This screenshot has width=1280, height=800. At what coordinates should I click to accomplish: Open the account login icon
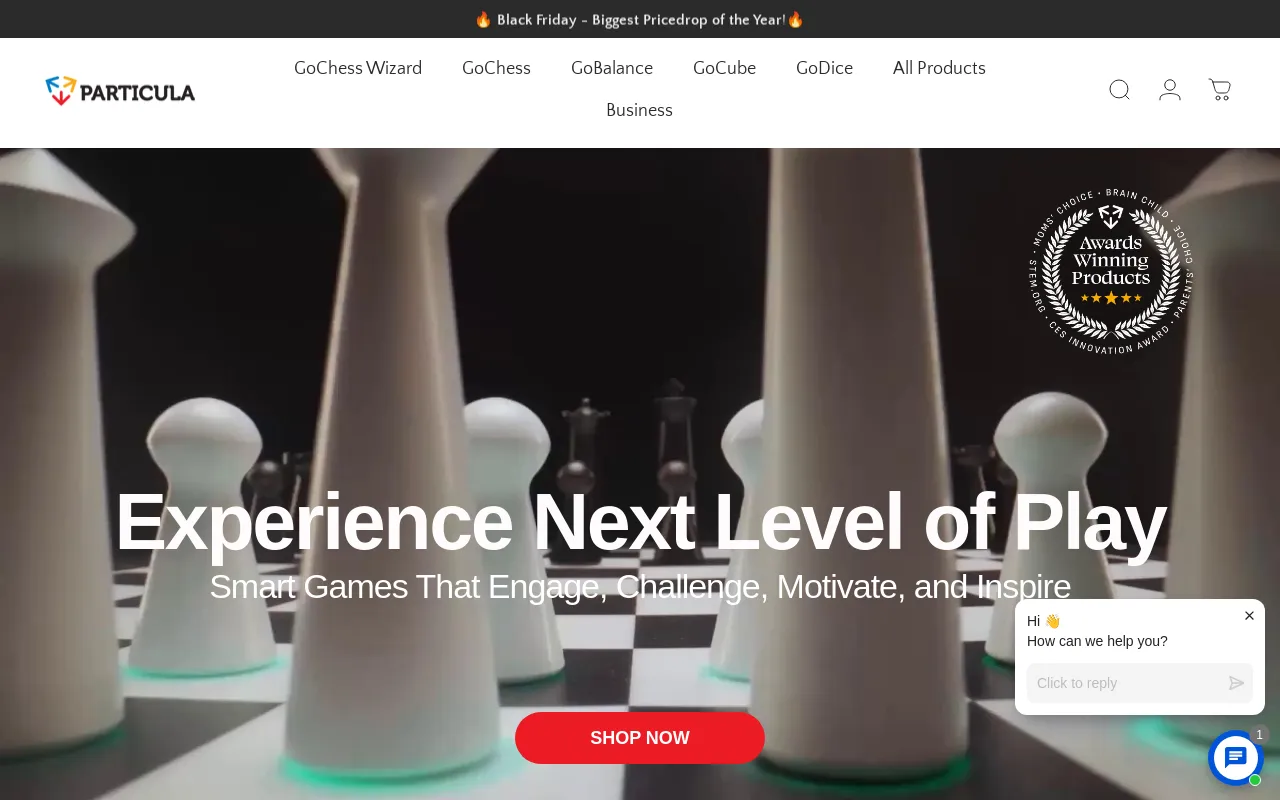pos(1170,90)
